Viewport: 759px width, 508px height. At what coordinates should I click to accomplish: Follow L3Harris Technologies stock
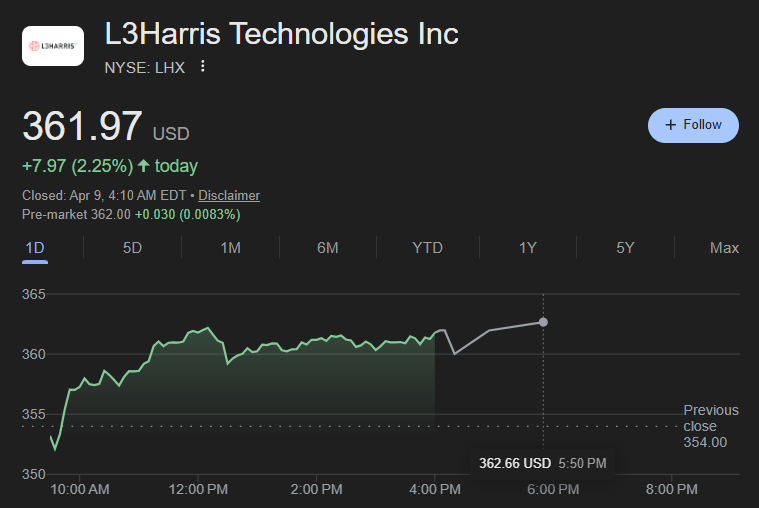[693, 125]
